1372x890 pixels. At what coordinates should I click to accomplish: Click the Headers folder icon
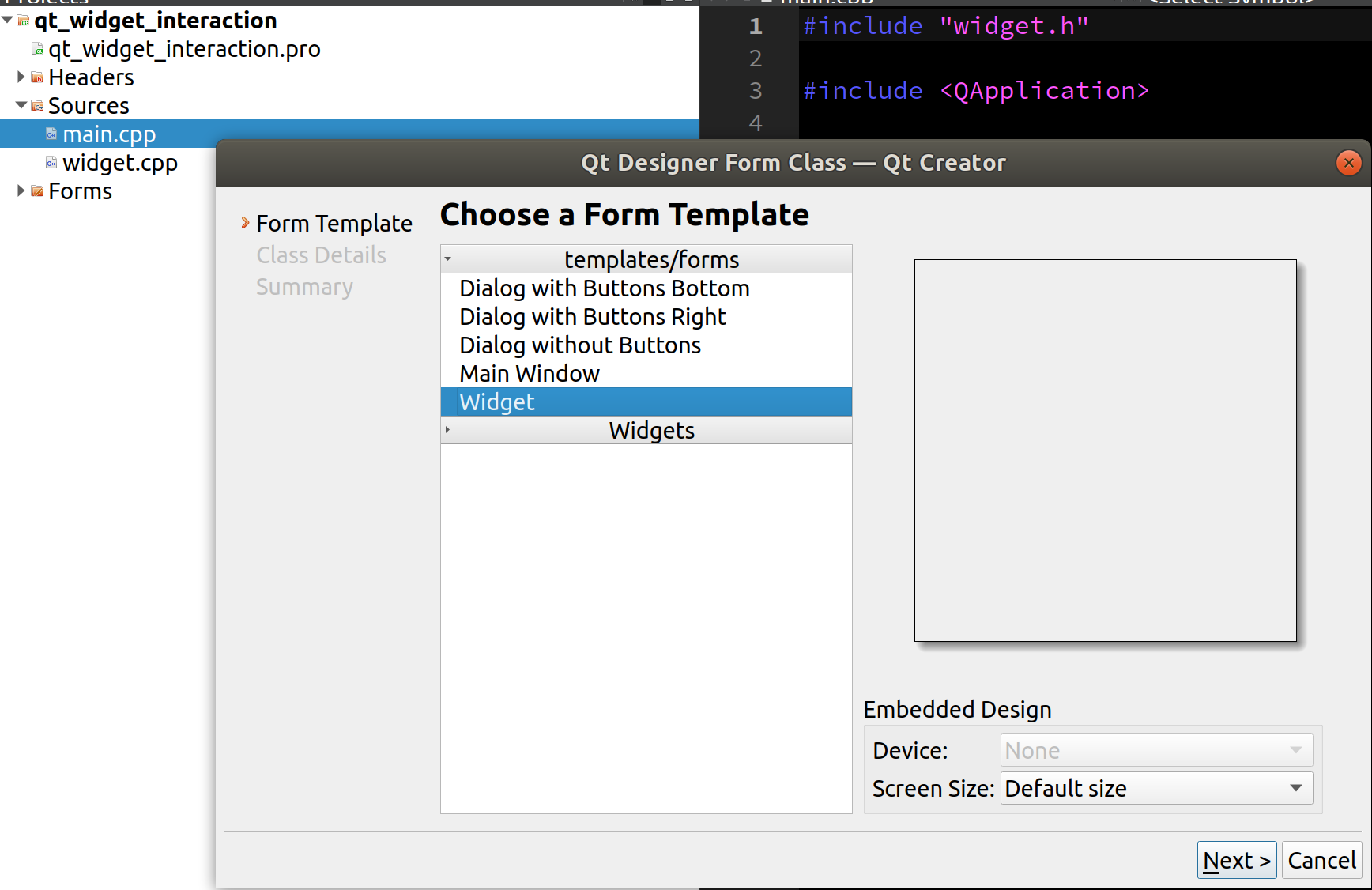37,77
